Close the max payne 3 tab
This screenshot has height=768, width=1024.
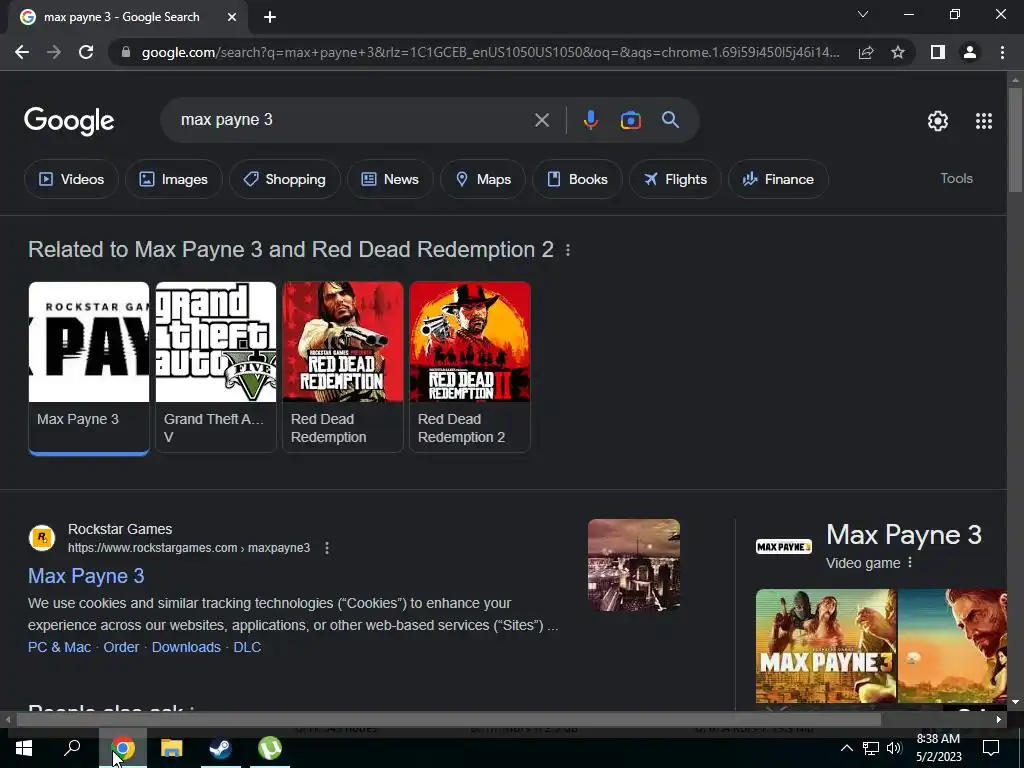pos(232,18)
